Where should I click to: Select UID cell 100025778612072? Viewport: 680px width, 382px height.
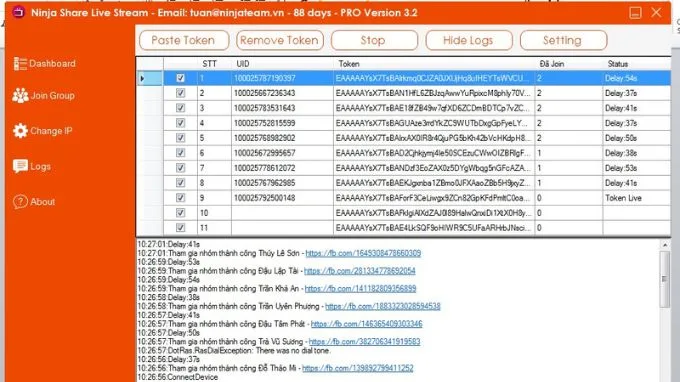coord(282,168)
